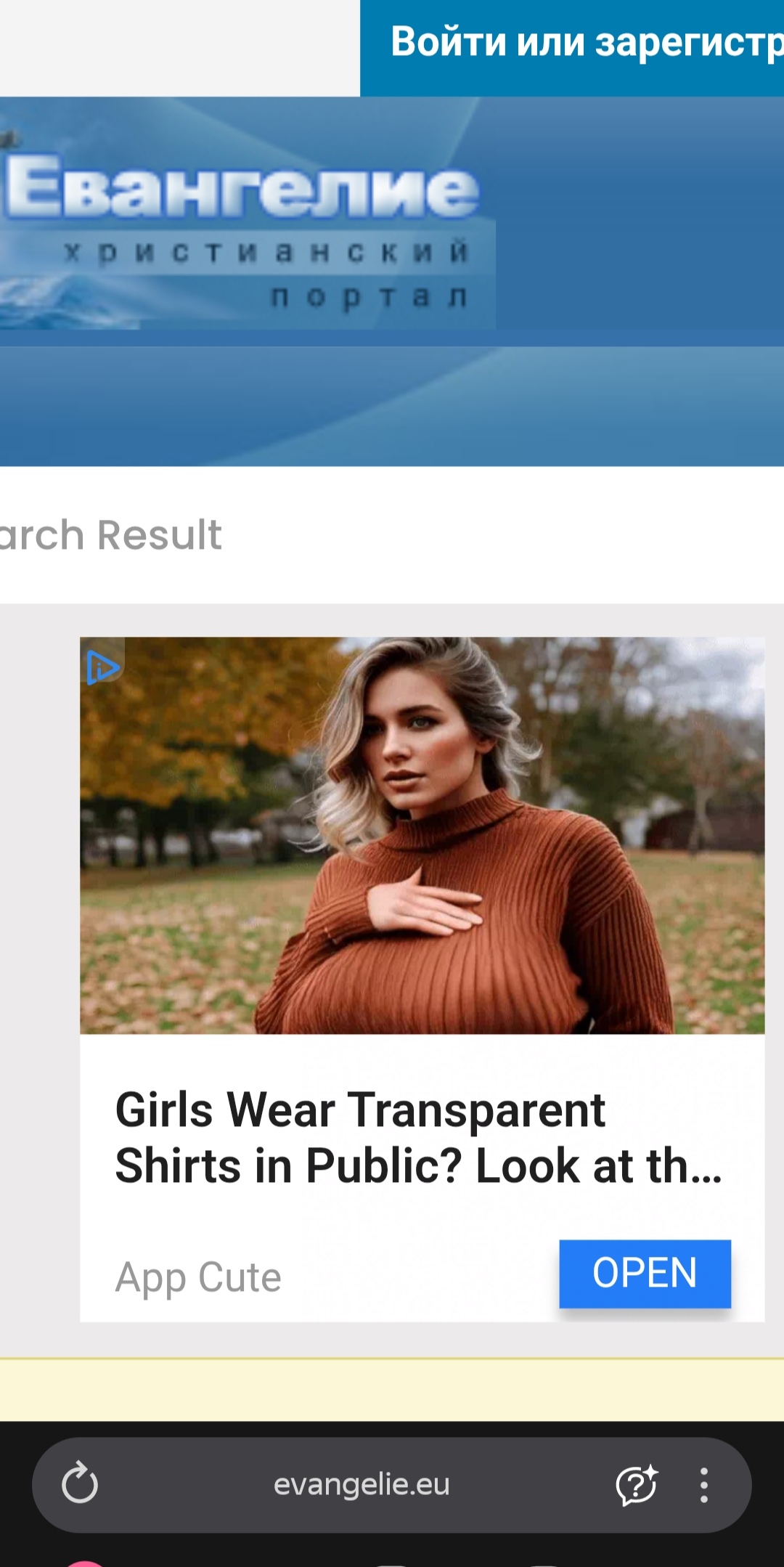
Task: Select the evangelie.eu address text
Action: click(362, 1484)
